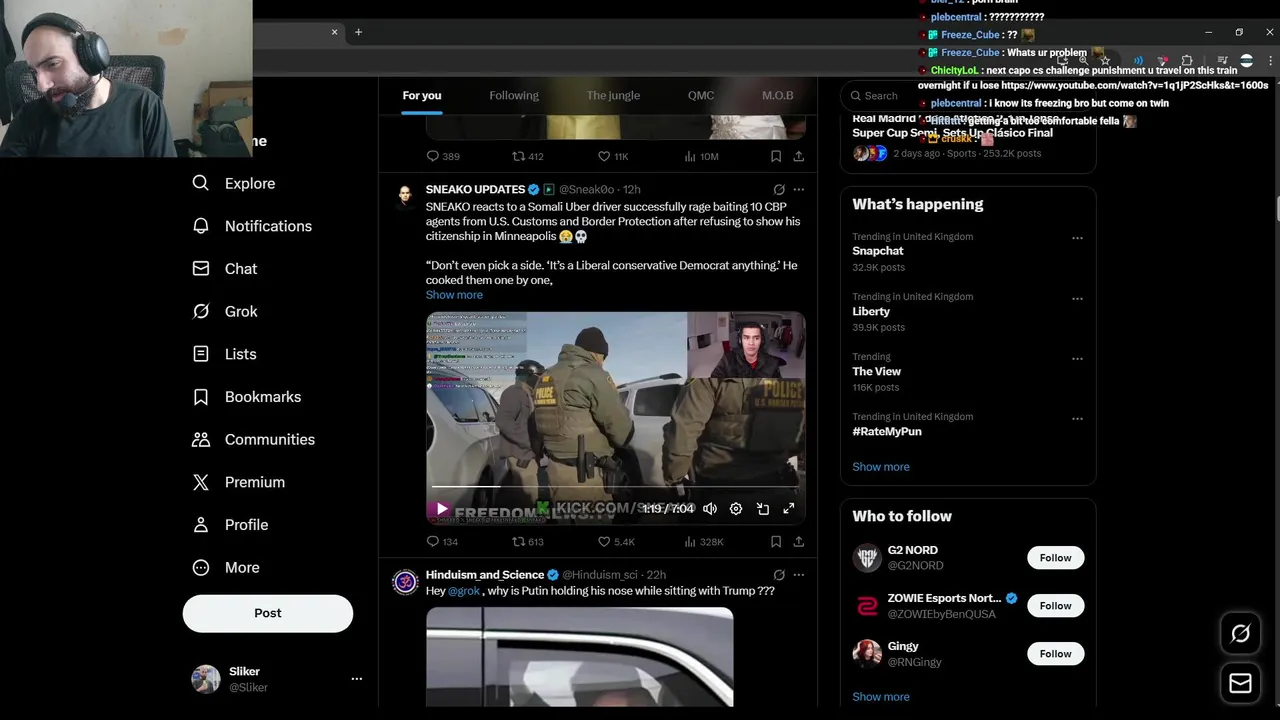Open floating messages button at bottom right

pyautogui.click(x=1240, y=683)
